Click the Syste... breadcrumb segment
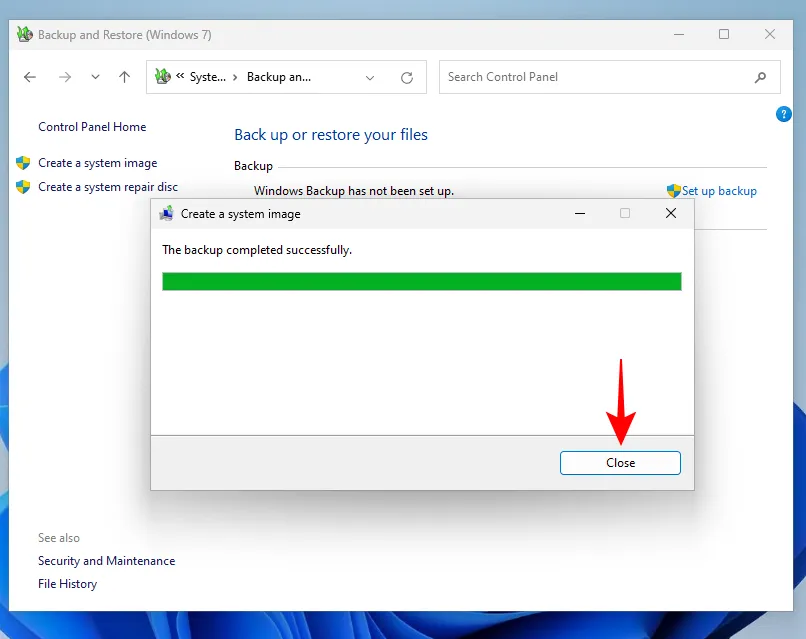Image resolution: width=806 pixels, height=639 pixels. click(x=208, y=77)
